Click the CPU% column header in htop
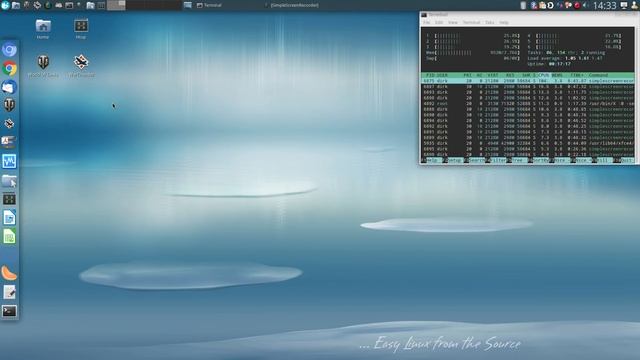Image resolution: width=640 pixels, height=360 pixels. tap(544, 75)
